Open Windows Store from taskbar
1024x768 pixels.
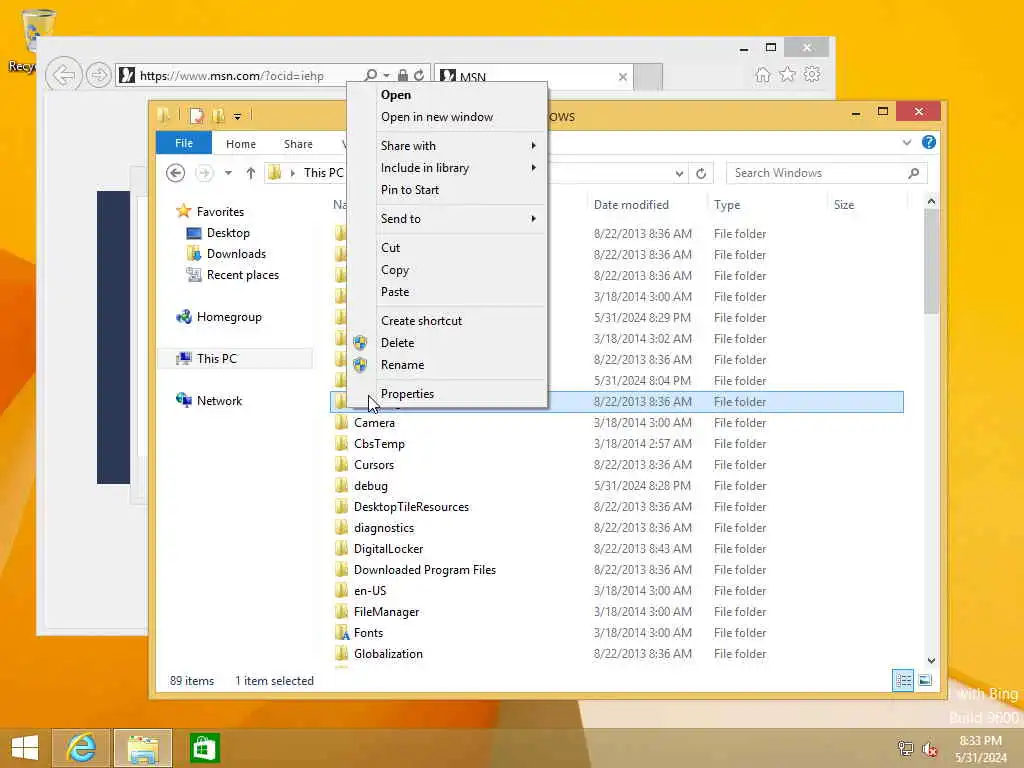204,748
